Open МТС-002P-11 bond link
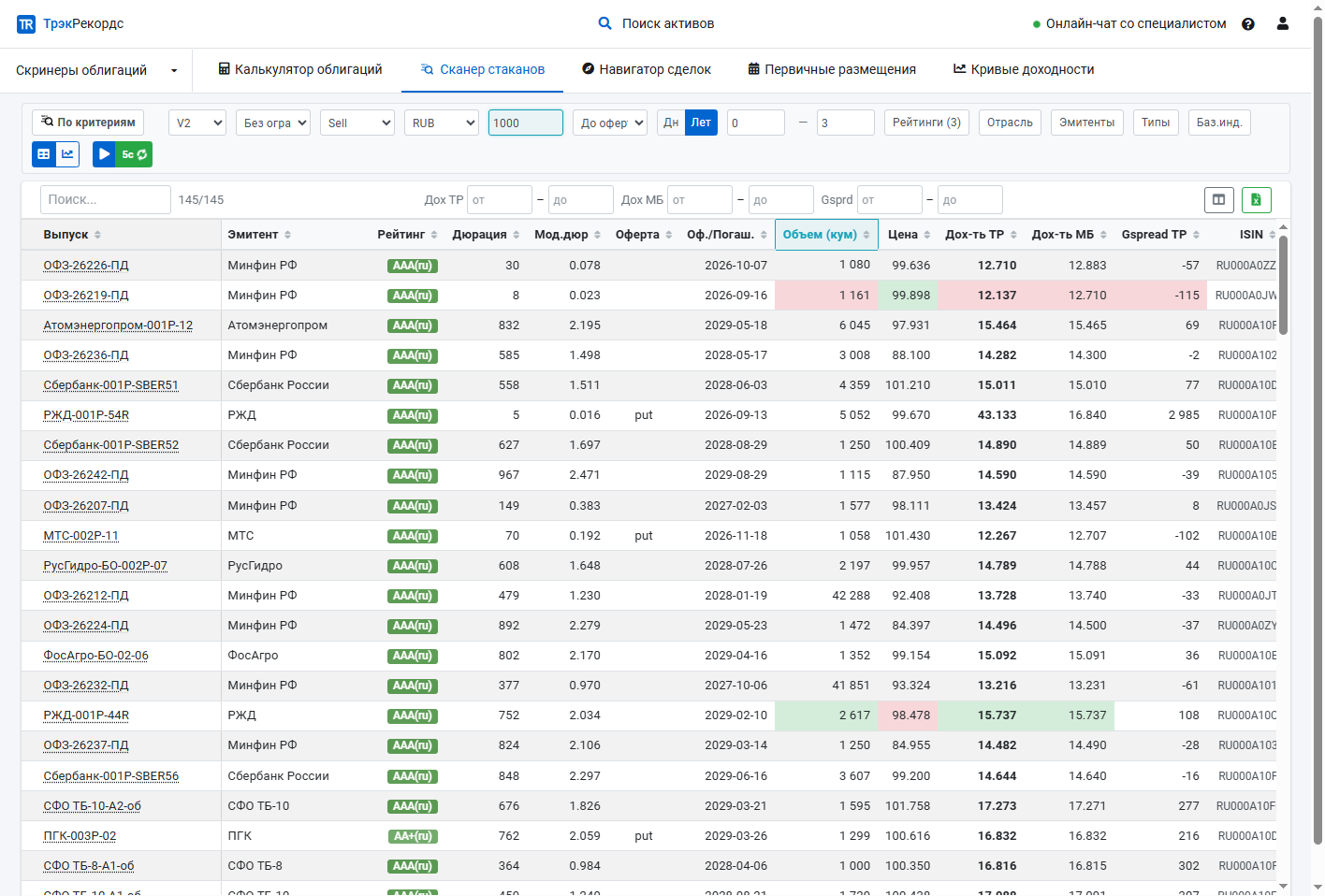1325x896 pixels. tap(80, 536)
